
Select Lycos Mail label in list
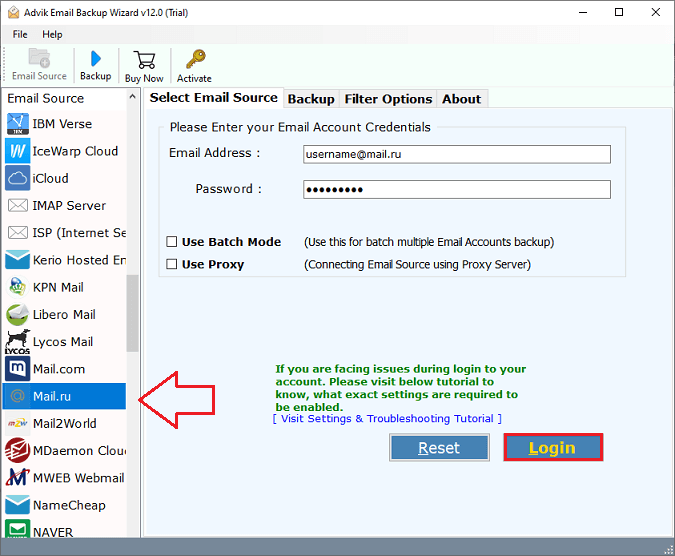(x=63, y=342)
